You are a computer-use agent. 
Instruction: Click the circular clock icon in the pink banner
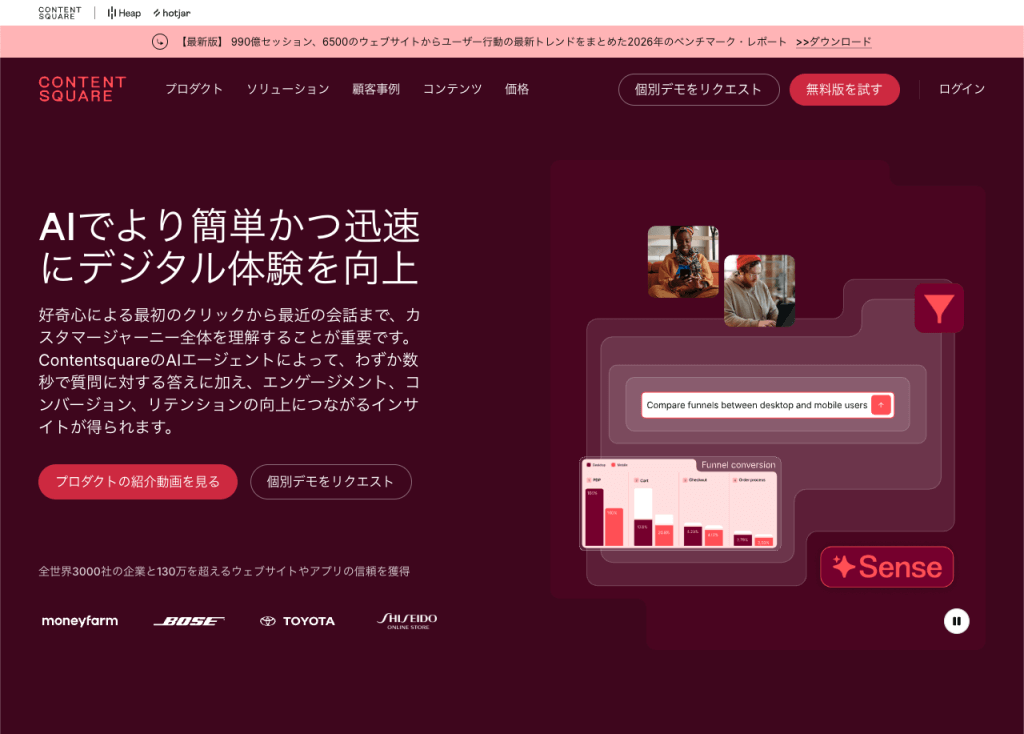pos(161,43)
